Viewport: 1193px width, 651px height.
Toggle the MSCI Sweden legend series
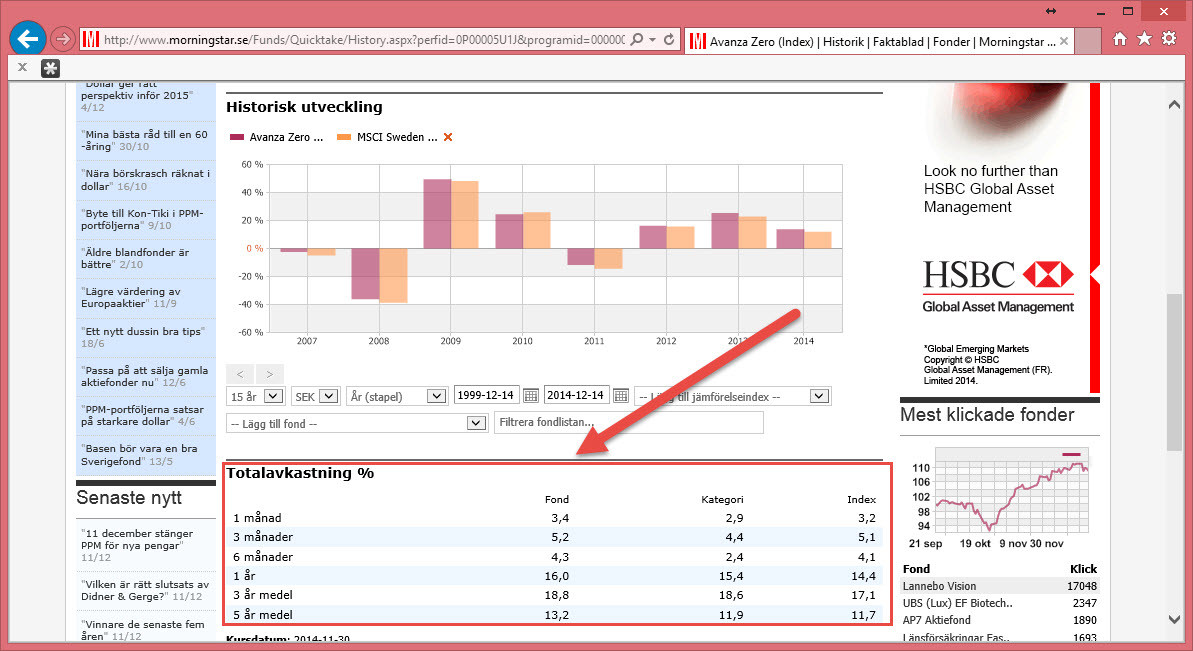pos(388,137)
